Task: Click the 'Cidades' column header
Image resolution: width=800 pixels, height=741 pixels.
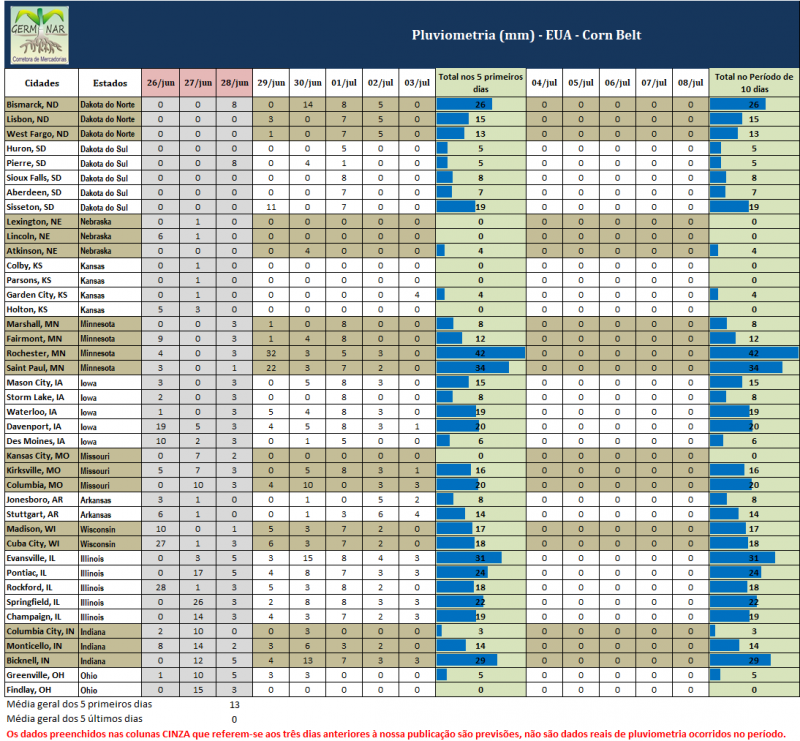Action: (x=41, y=83)
